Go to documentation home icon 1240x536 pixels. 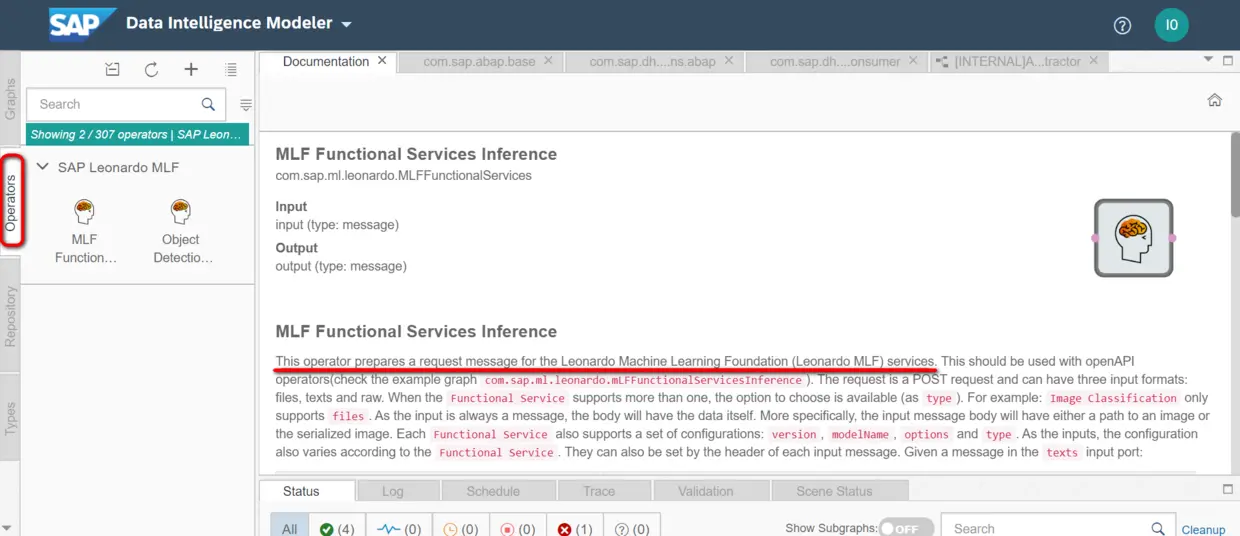(x=1214, y=100)
